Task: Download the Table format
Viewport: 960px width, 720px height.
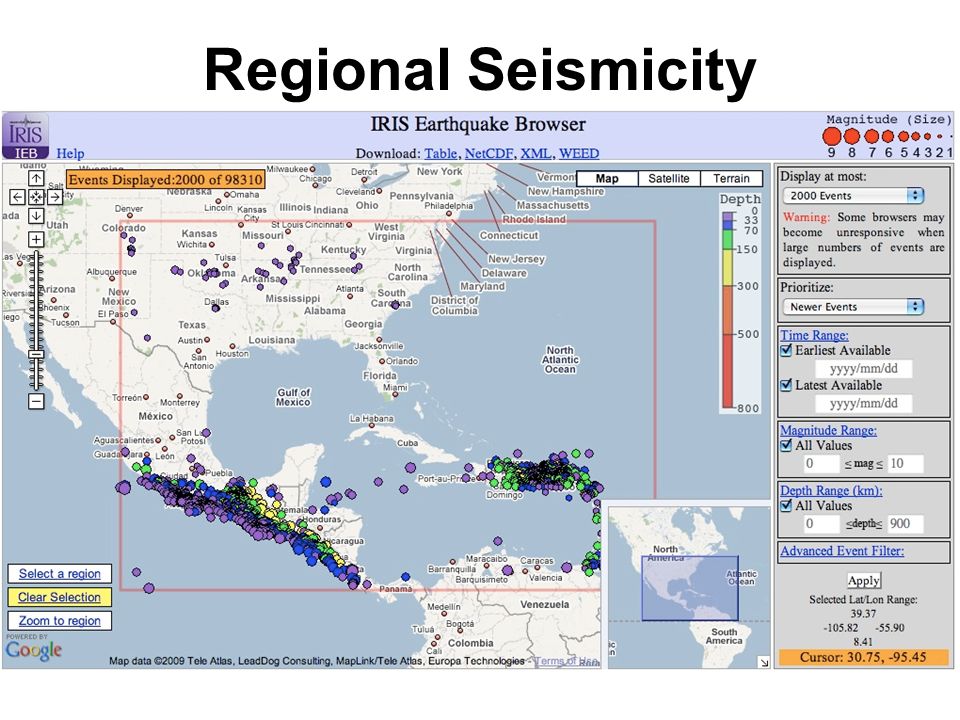Action: tap(440, 153)
